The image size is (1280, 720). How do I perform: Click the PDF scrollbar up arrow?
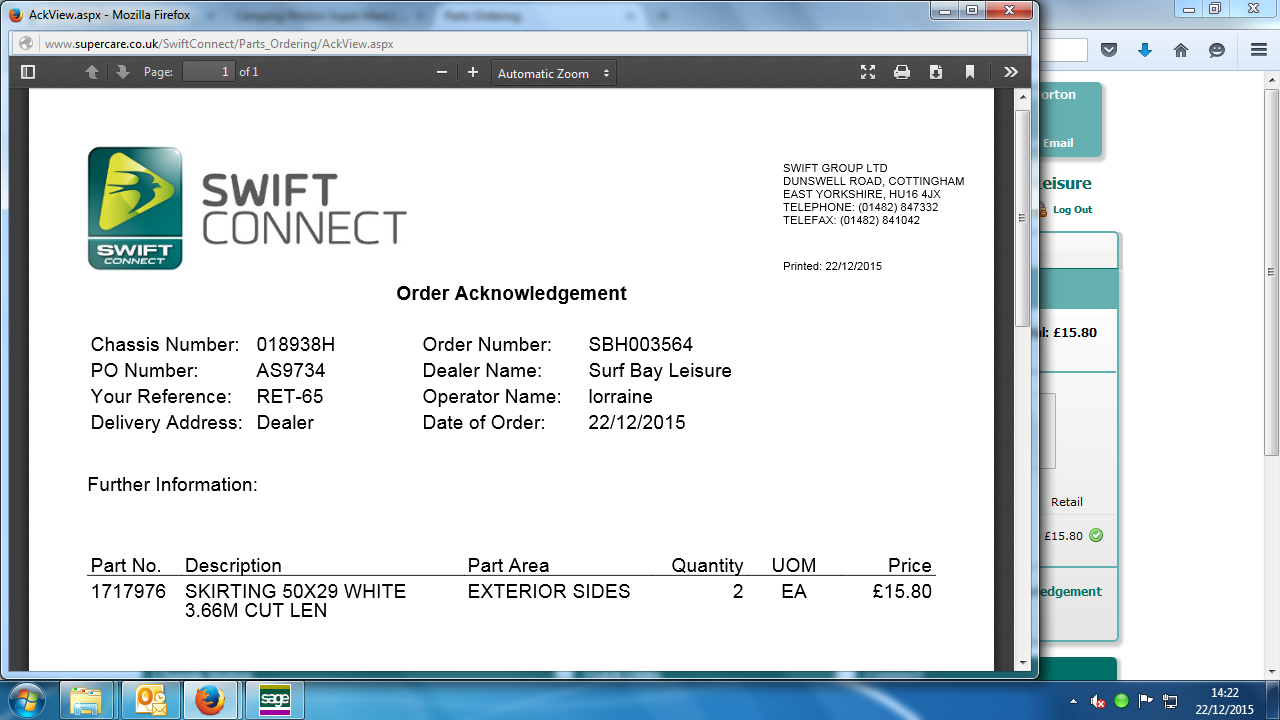pos(1022,97)
